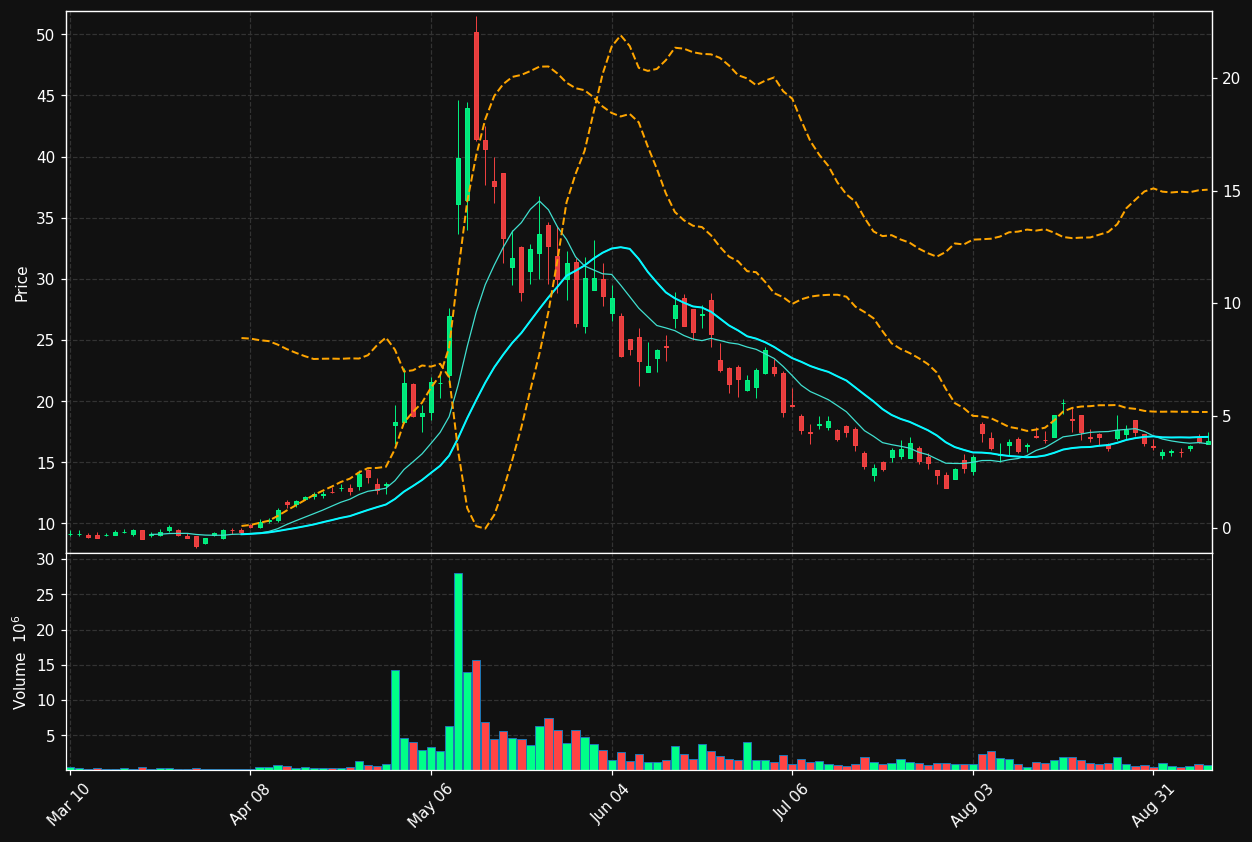This screenshot has height=842, width=1252.
Task: Select the 15 tick on right indicator axis
Action: pyautogui.click(x=1230, y=191)
